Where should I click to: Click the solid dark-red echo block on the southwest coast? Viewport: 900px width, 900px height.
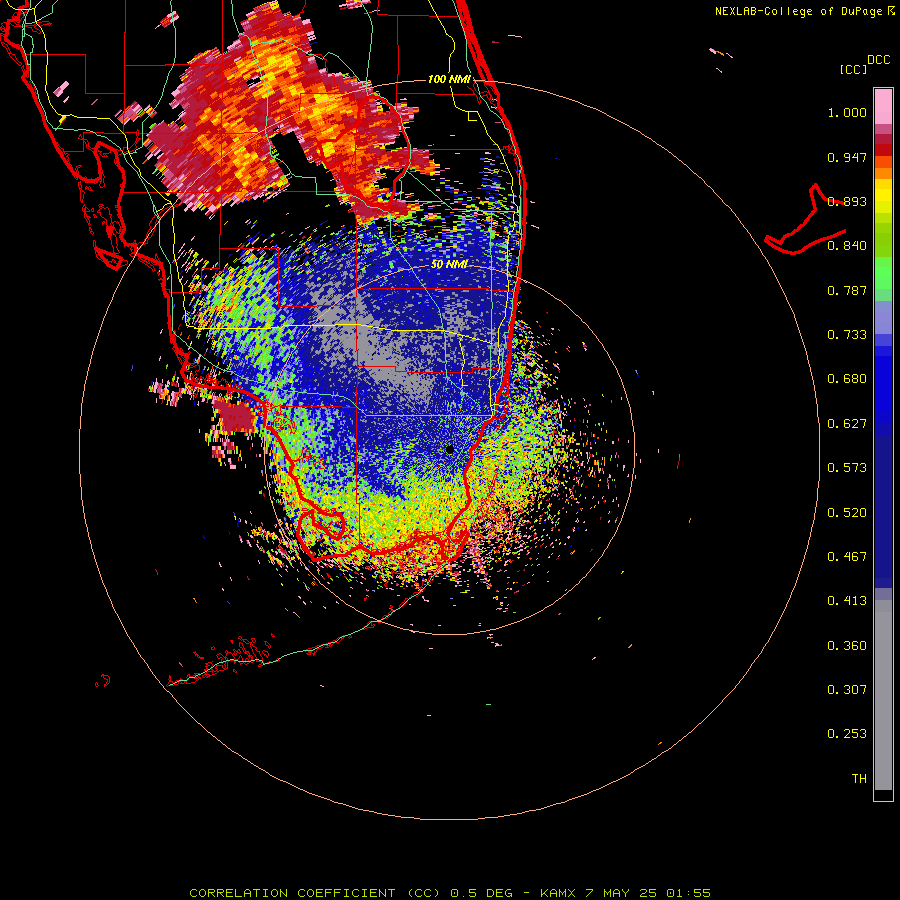click(x=235, y=417)
